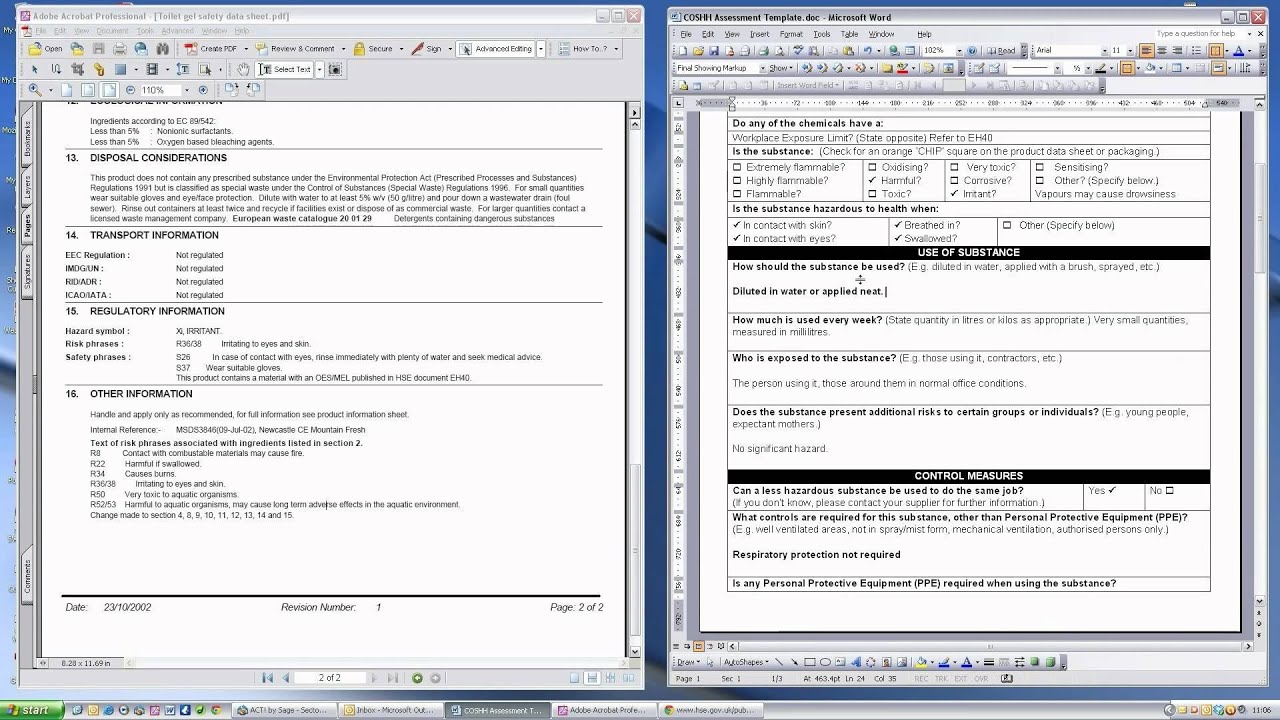Go to first page in Acrobat

[267, 678]
